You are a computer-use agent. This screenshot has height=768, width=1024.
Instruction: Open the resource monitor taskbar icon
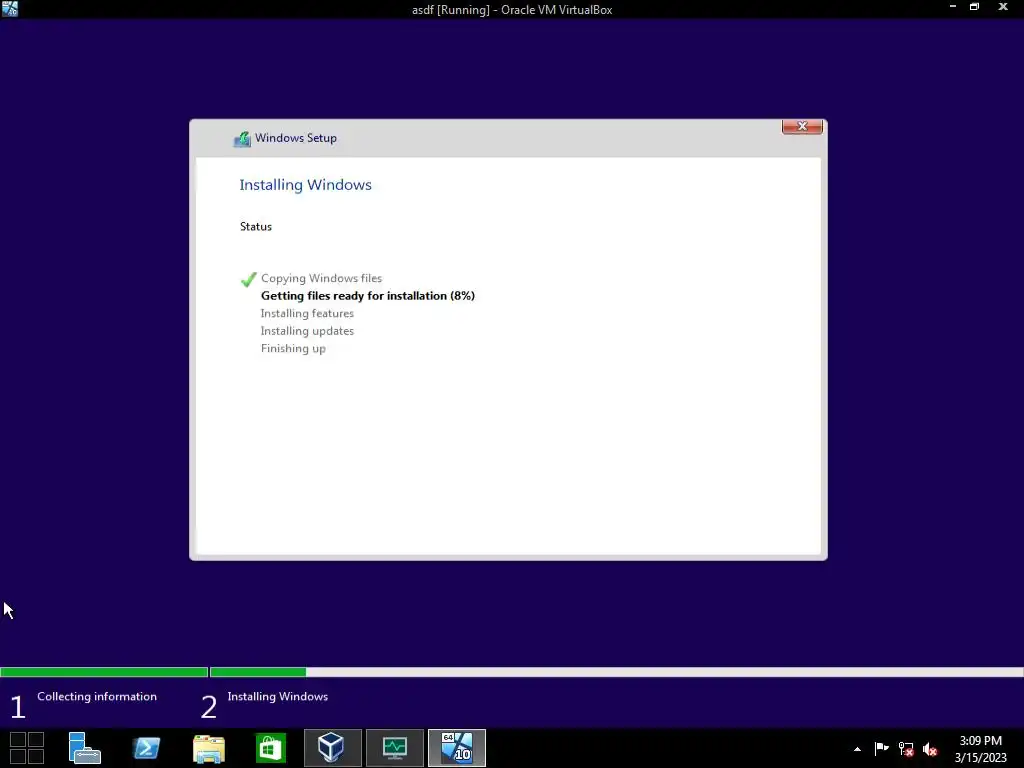tap(394, 748)
